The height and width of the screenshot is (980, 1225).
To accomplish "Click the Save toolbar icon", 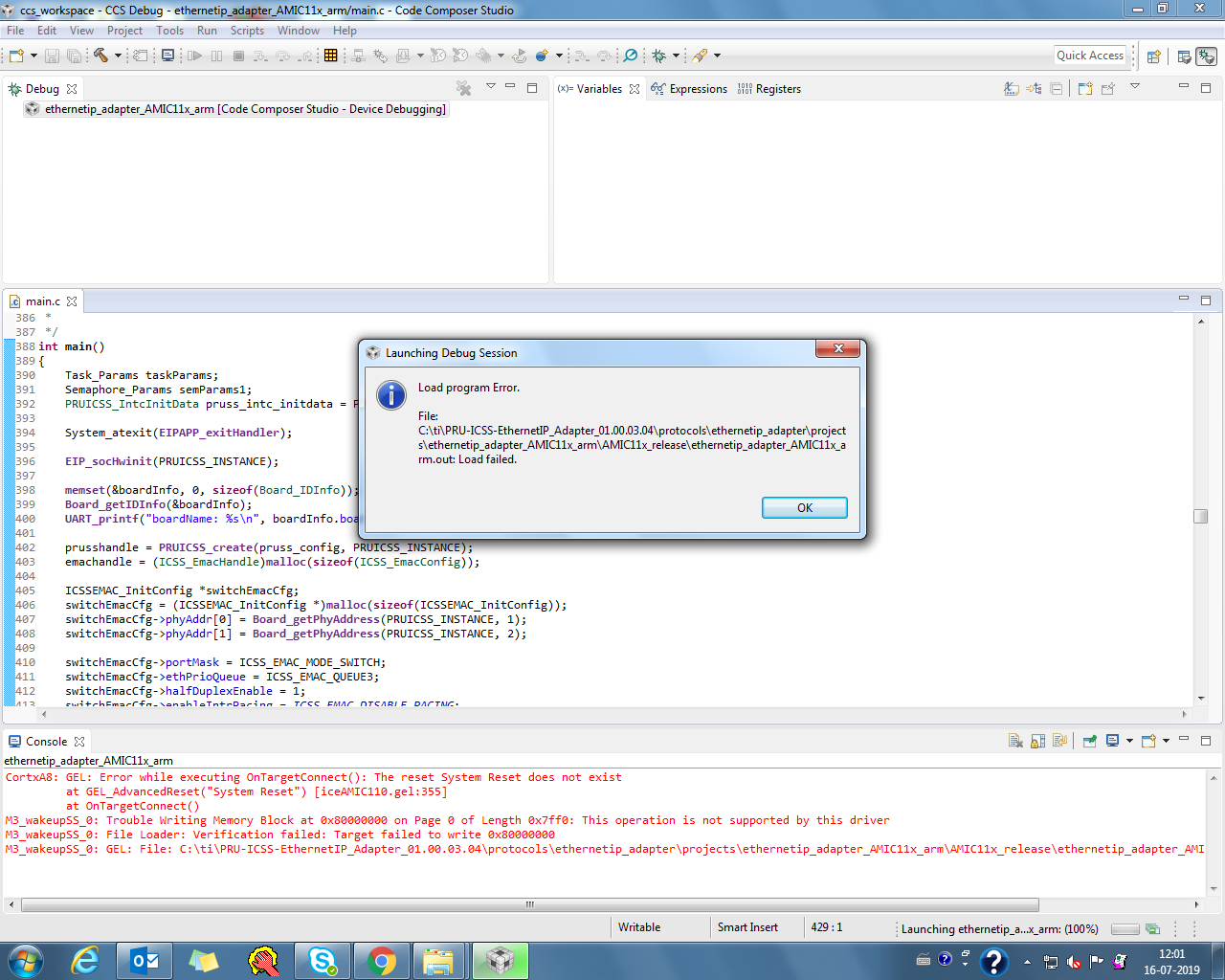I will point(53,56).
